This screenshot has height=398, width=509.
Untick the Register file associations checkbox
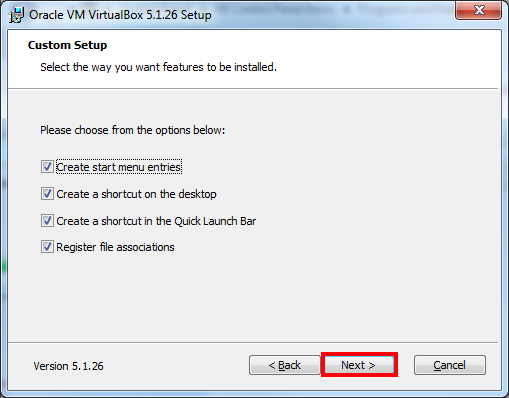pos(47,247)
